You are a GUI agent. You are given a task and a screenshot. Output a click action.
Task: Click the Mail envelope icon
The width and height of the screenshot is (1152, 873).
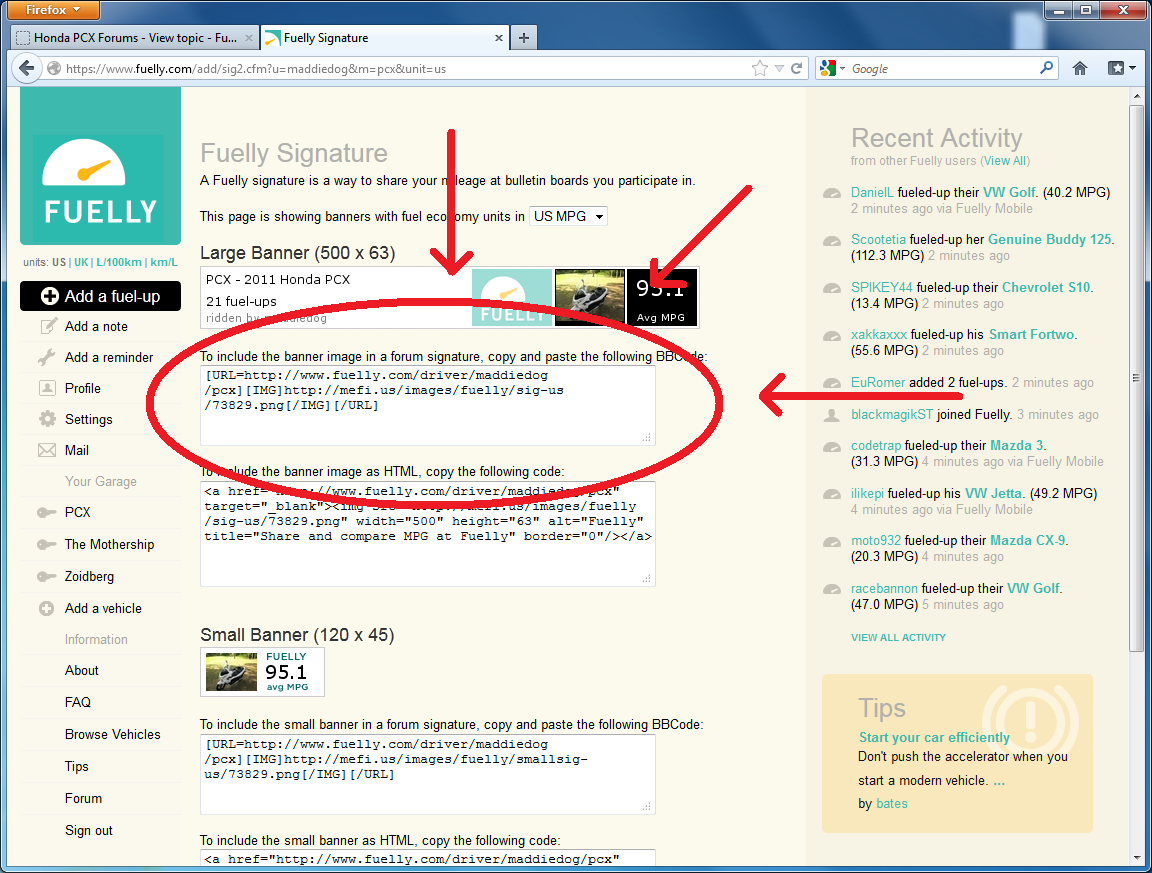(x=47, y=451)
